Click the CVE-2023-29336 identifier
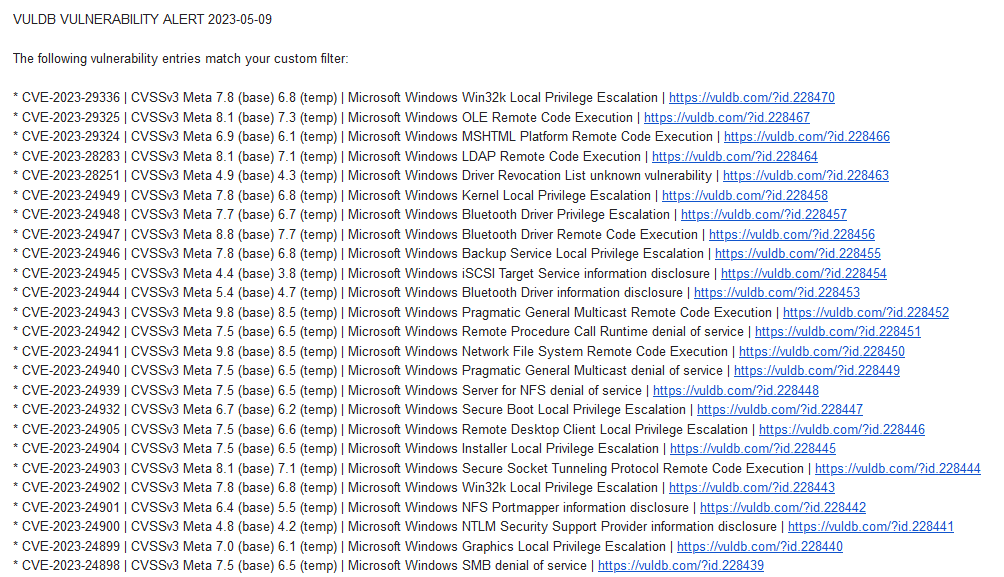This screenshot has height=577, width=1004. pyautogui.click(x=70, y=98)
